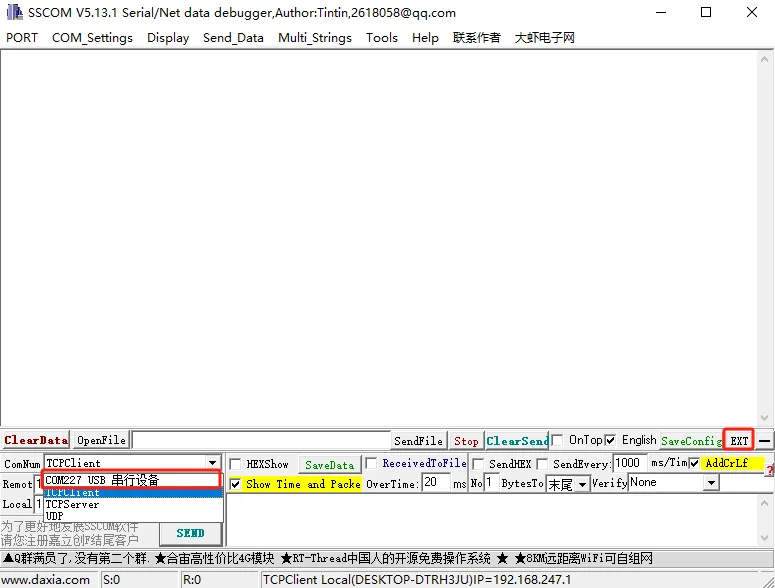Uncheck the AddCrLf checkbox
The width and height of the screenshot is (775, 588).
coord(694,464)
